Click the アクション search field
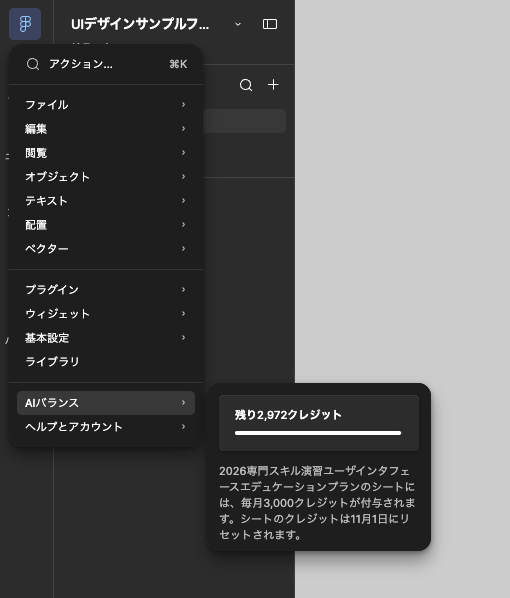 click(x=106, y=64)
